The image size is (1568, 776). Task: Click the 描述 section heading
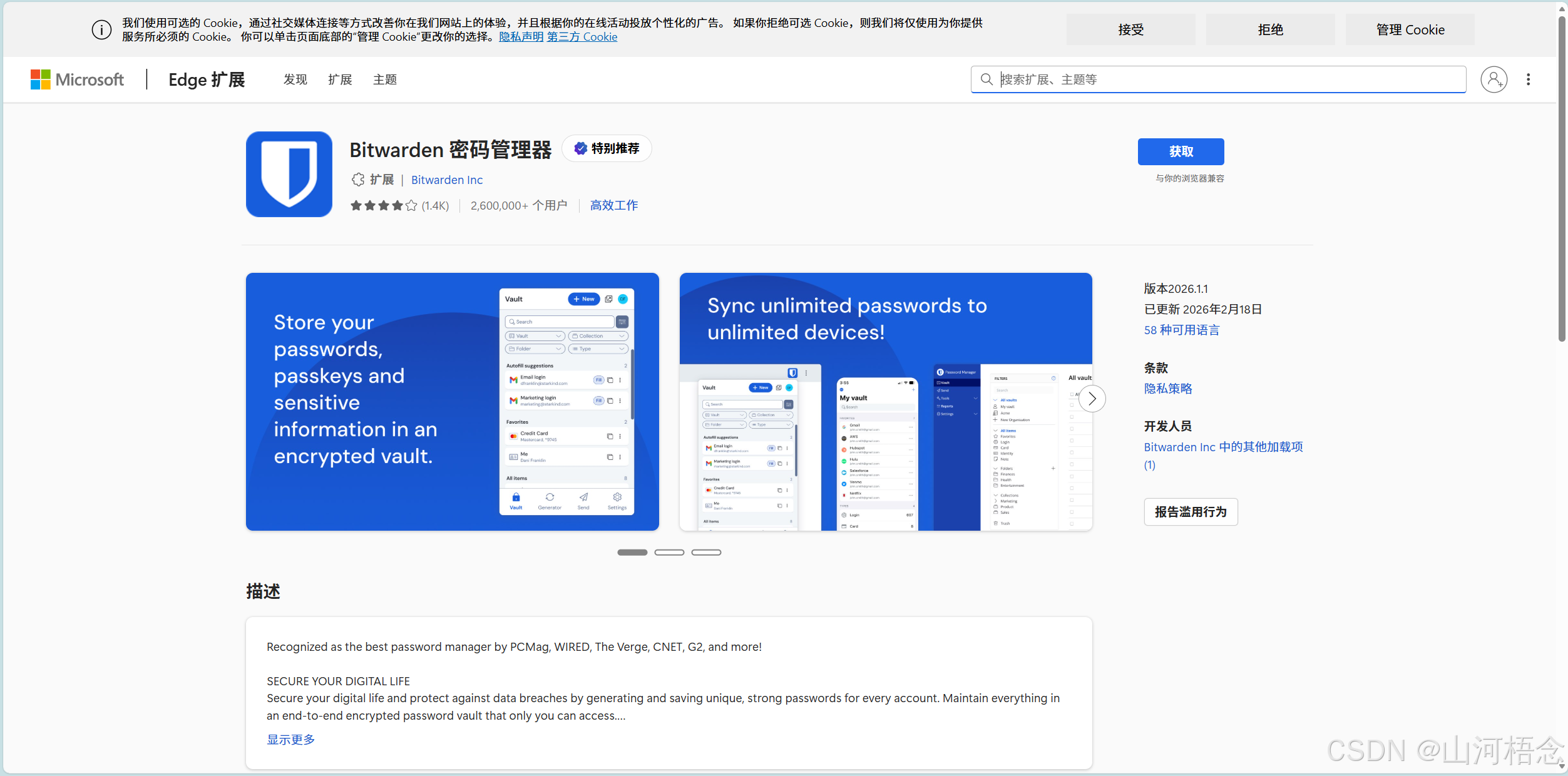click(263, 591)
